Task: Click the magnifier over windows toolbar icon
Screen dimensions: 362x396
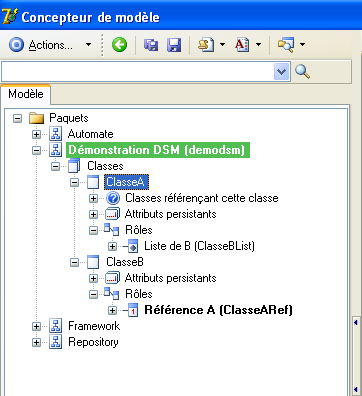Action: 286,45
